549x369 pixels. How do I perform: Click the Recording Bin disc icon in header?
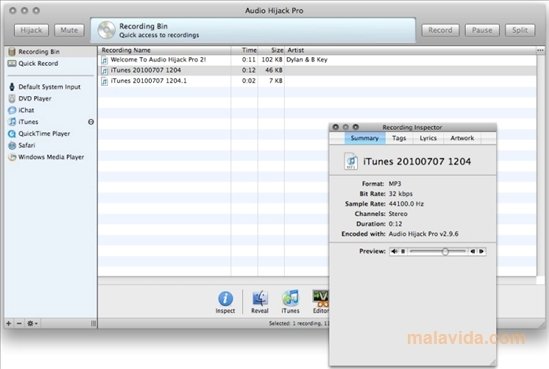106,30
